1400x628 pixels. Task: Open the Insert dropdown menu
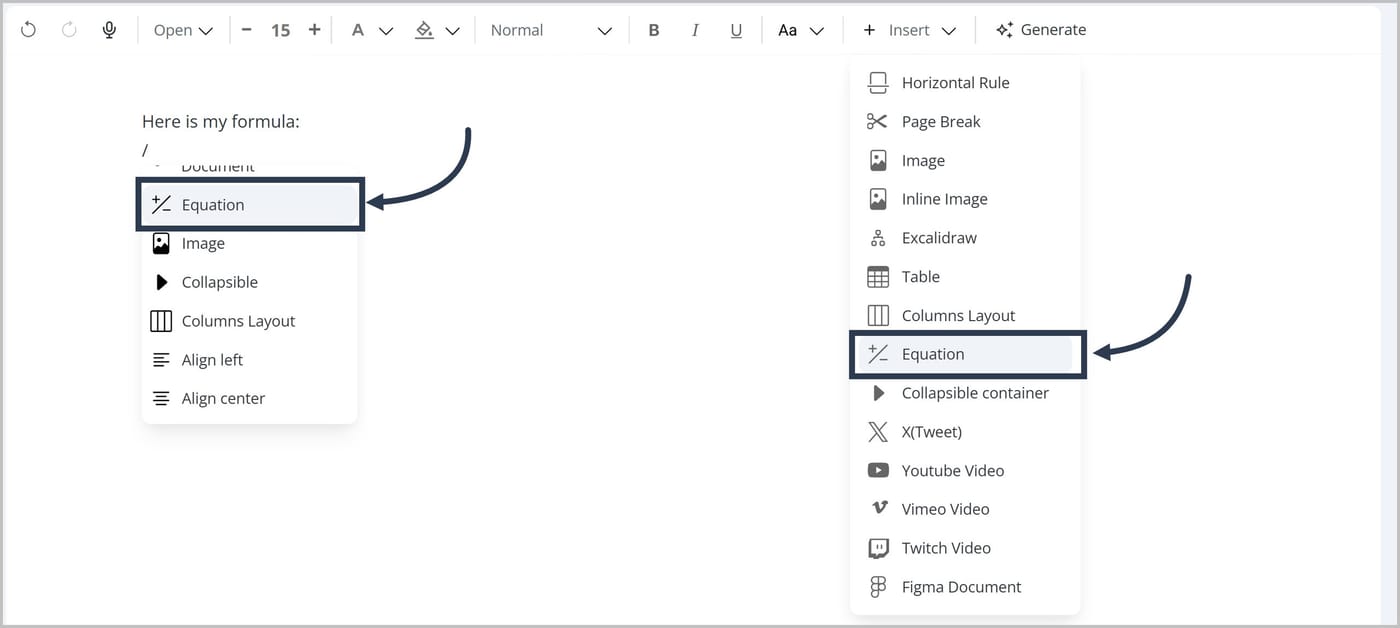pos(910,30)
